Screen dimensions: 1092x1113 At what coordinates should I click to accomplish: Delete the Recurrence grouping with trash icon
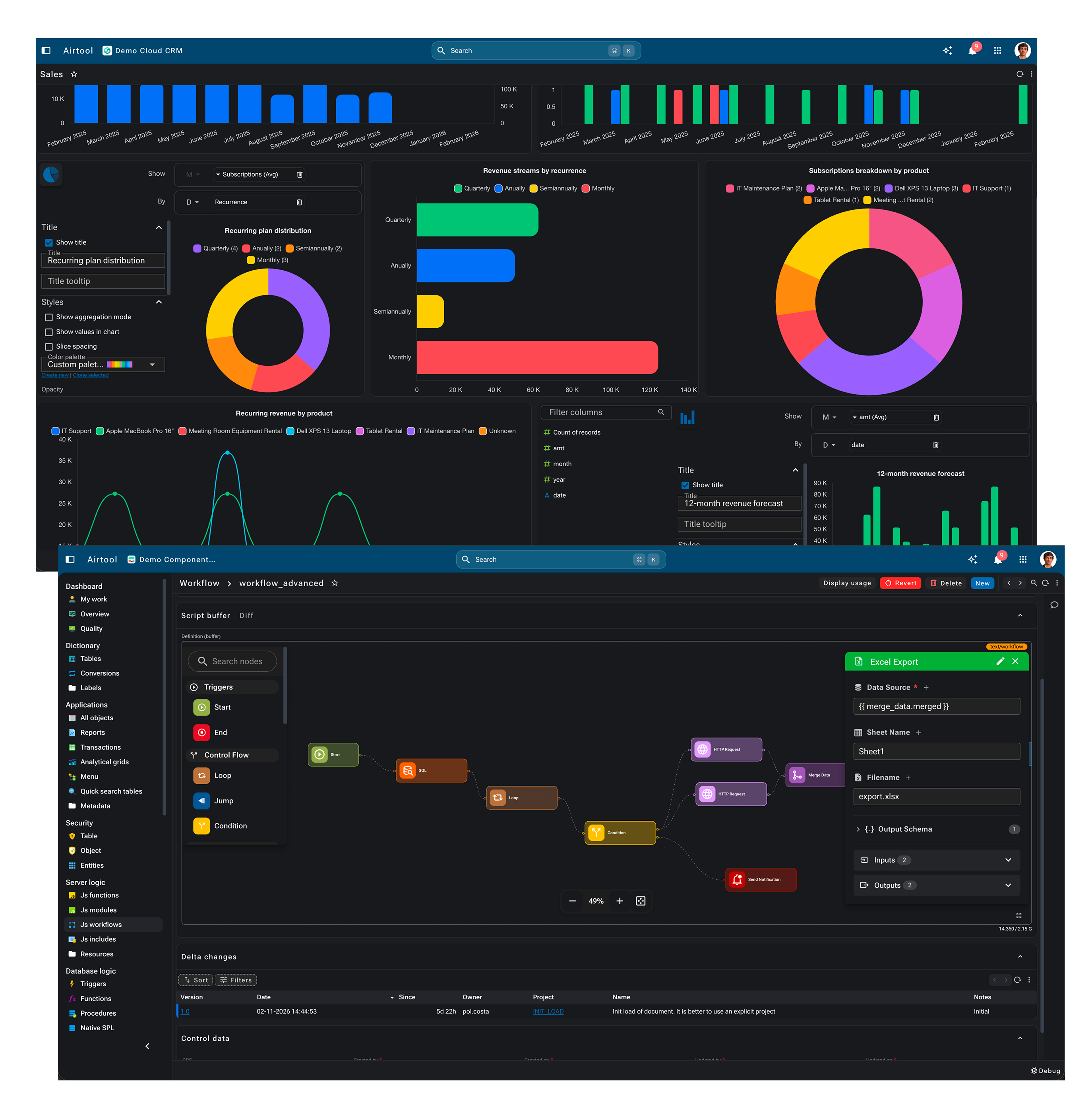(x=299, y=202)
